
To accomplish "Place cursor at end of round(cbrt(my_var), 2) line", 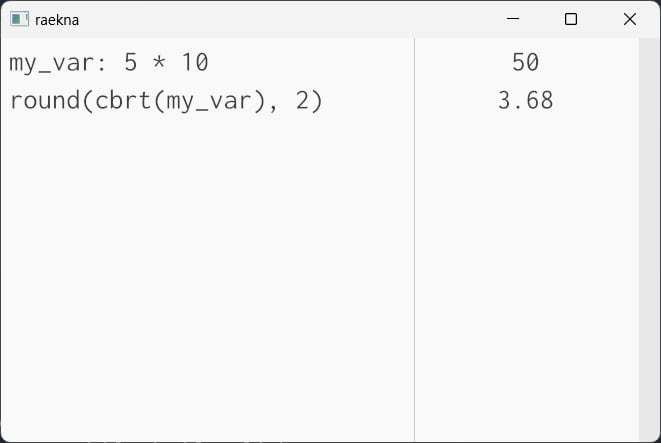I will coord(325,101).
